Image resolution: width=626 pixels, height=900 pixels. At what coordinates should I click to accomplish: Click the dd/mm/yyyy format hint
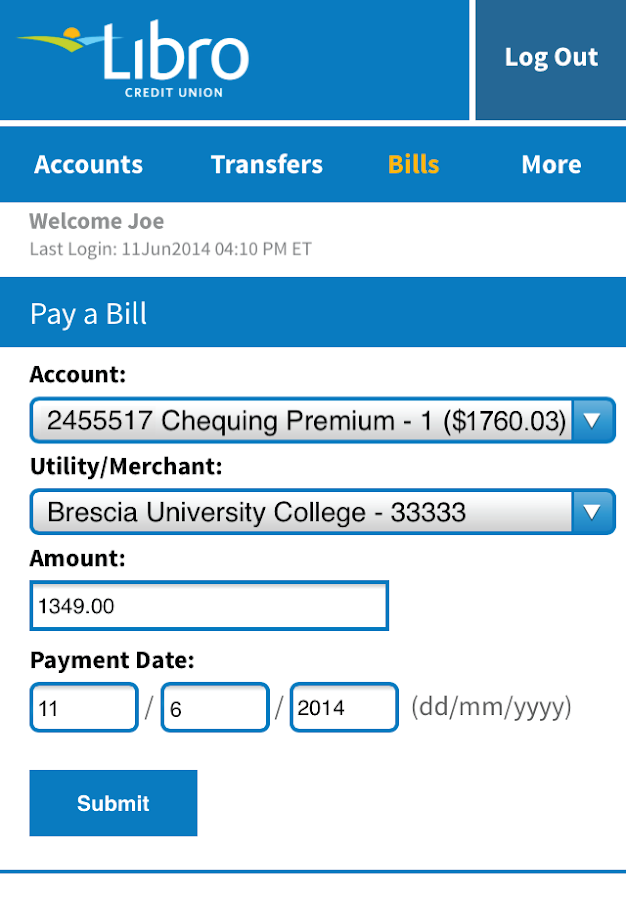coord(491,708)
